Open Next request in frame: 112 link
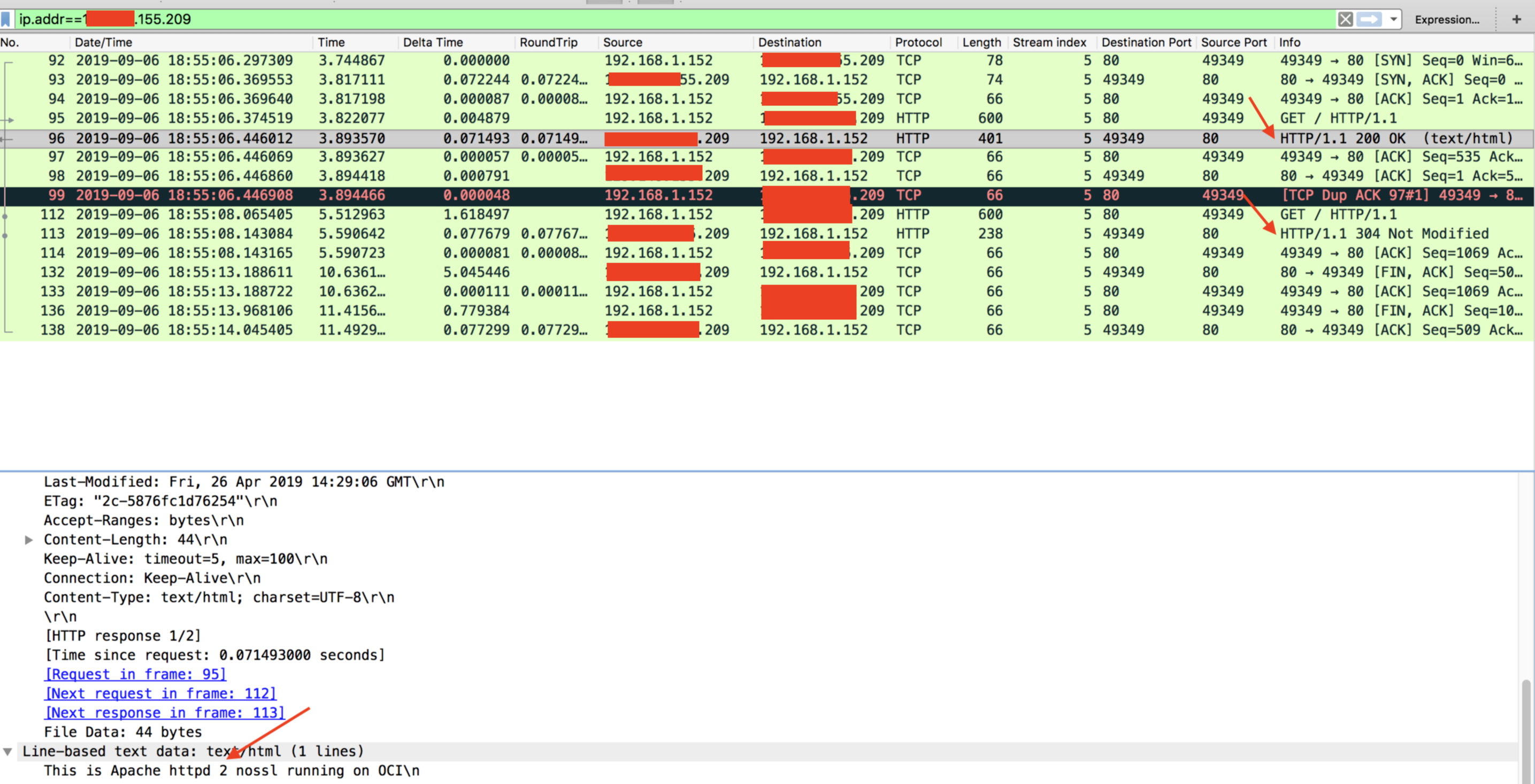The height and width of the screenshot is (784, 1535). coord(161,694)
